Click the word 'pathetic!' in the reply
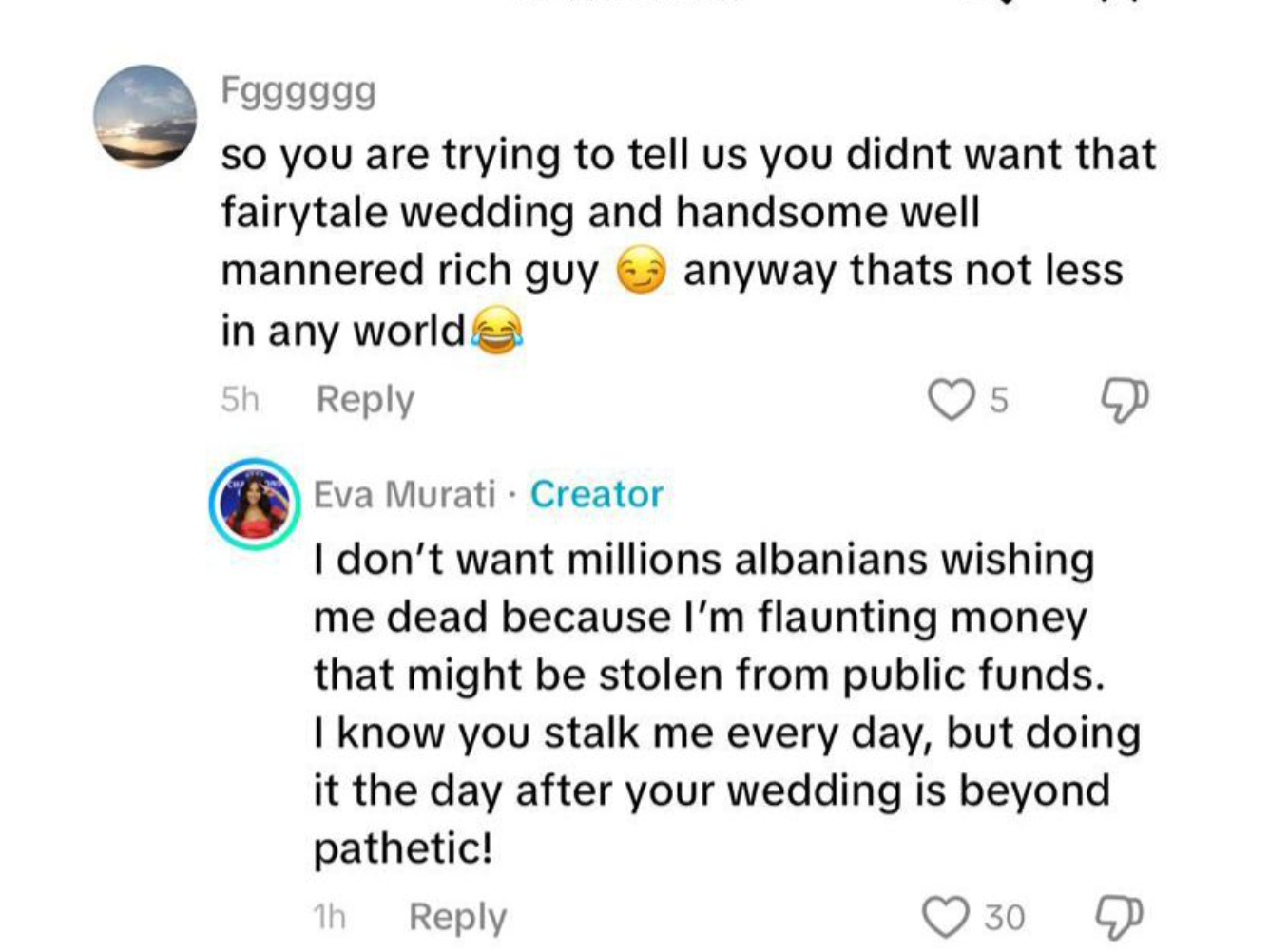This screenshot has height=952, width=1270. coord(403,847)
